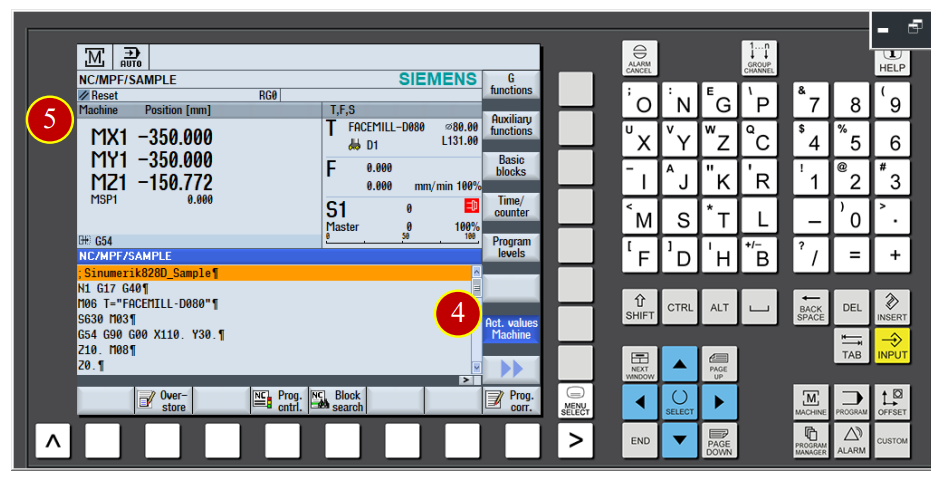Click the number 0 key

pos(851,216)
